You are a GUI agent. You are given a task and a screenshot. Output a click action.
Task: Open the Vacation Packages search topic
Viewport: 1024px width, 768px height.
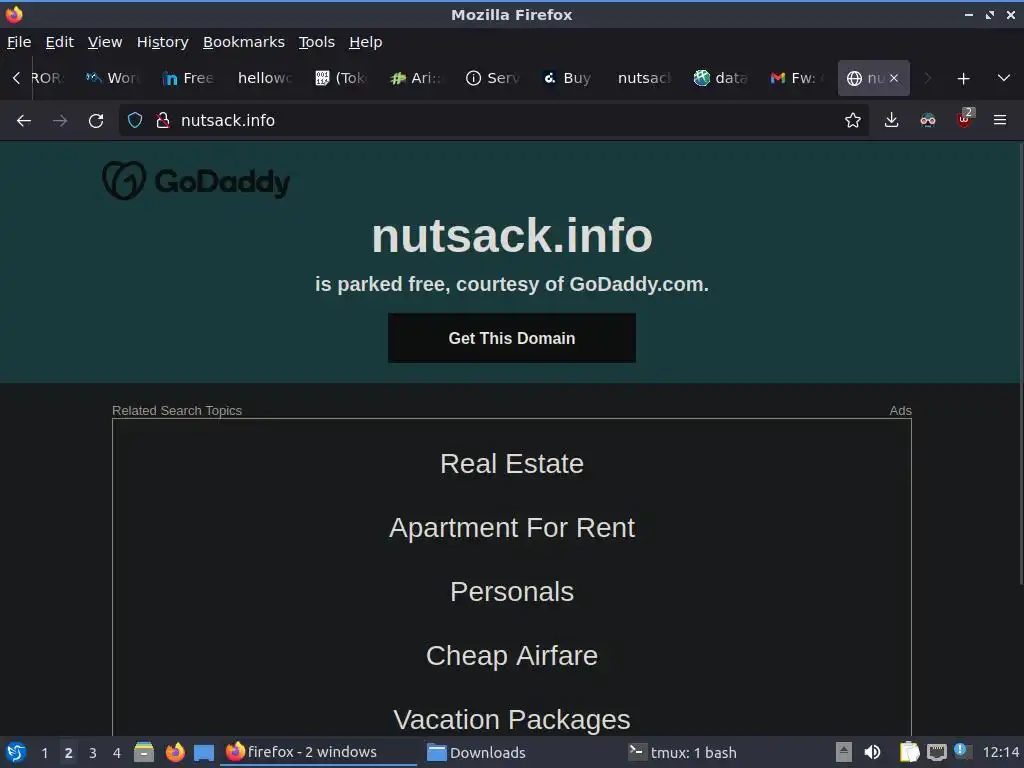512,720
